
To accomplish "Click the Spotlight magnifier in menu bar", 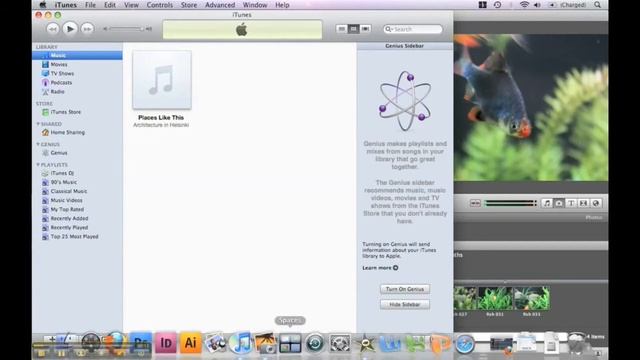I will coord(598,5).
